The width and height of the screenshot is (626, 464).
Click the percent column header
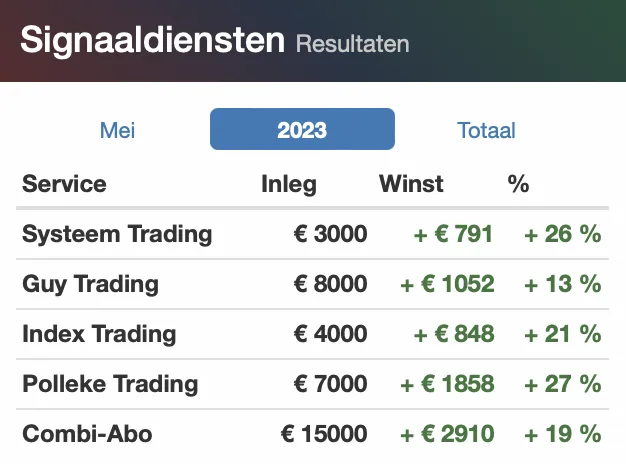(x=518, y=184)
